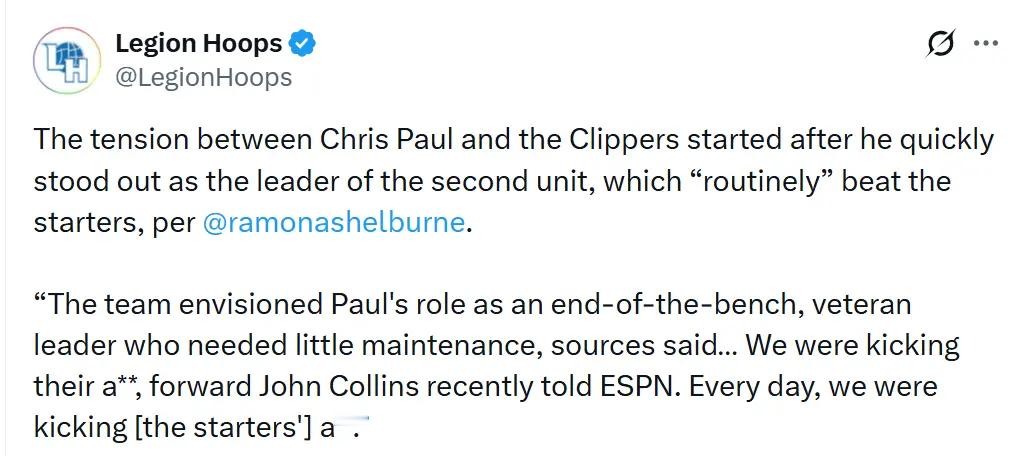Click the Legion Hoops display name
This screenshot has height=456, width=1013.
(198, 43)
